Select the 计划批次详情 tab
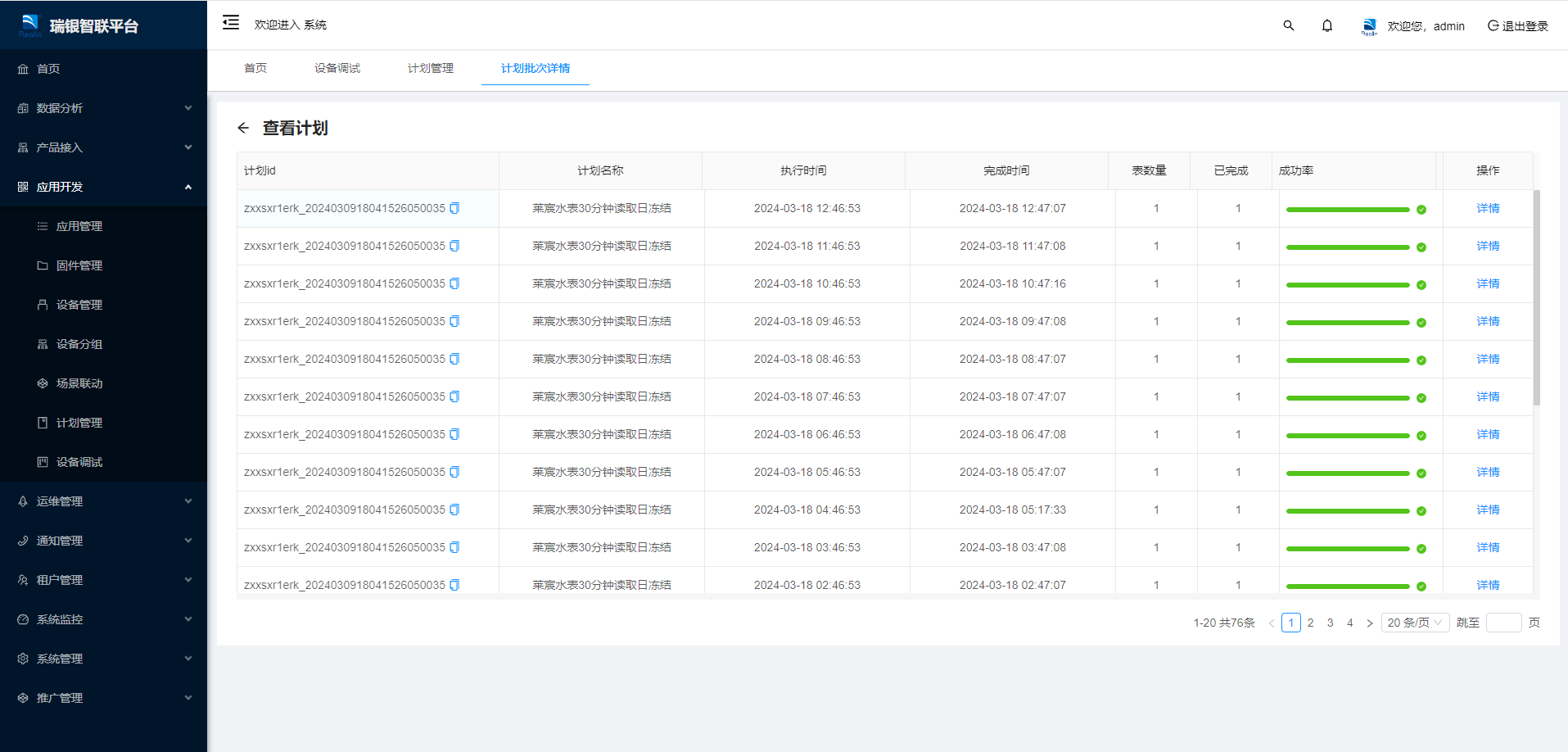The width and height of the screenshot is (1568, 752). point(535,68)
